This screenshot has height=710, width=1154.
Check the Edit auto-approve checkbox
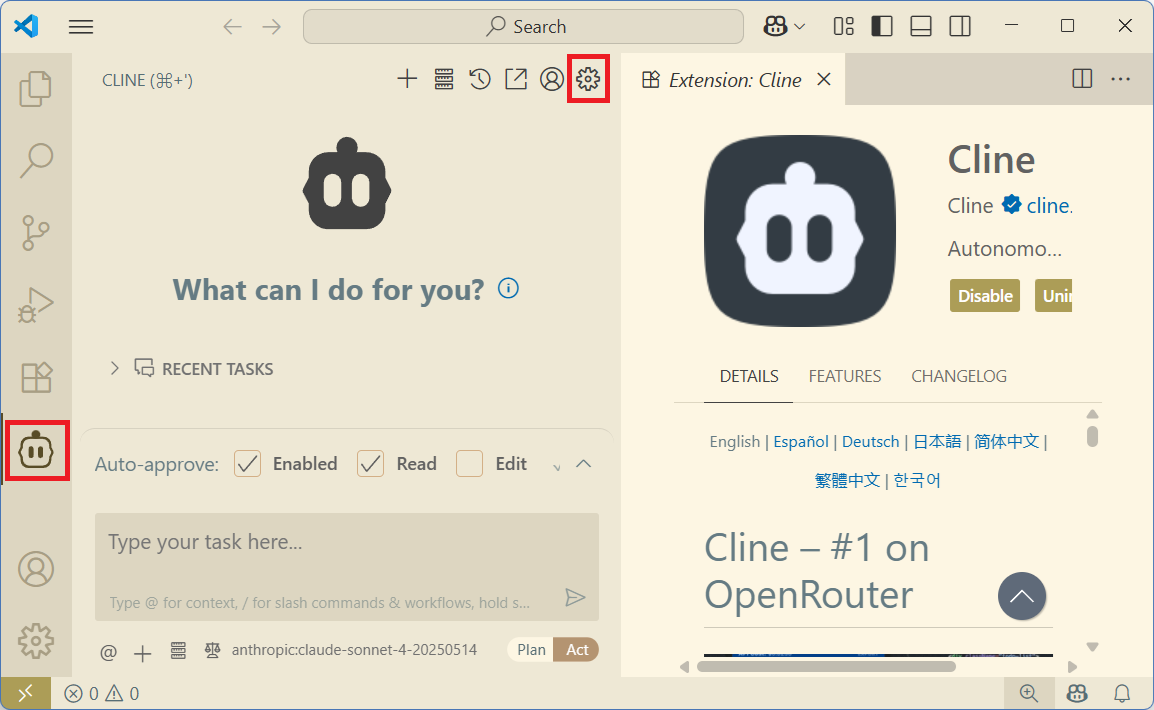470,464
